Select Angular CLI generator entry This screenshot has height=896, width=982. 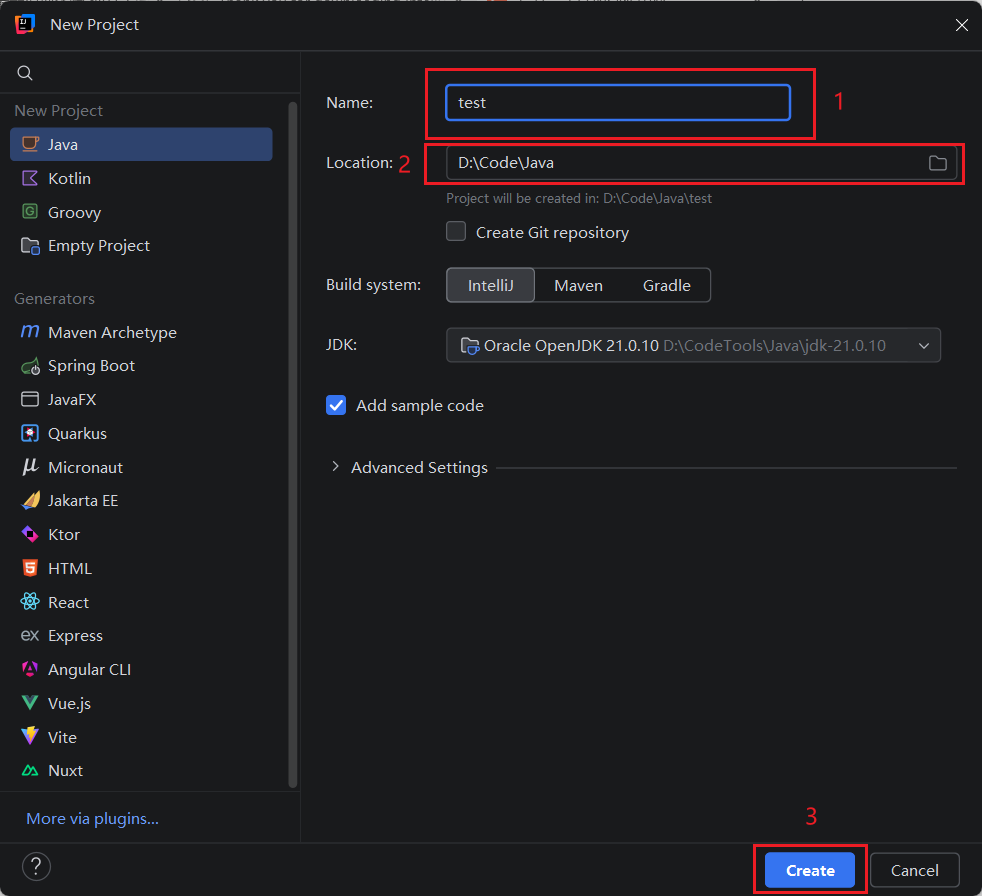[x=142, y=669]
